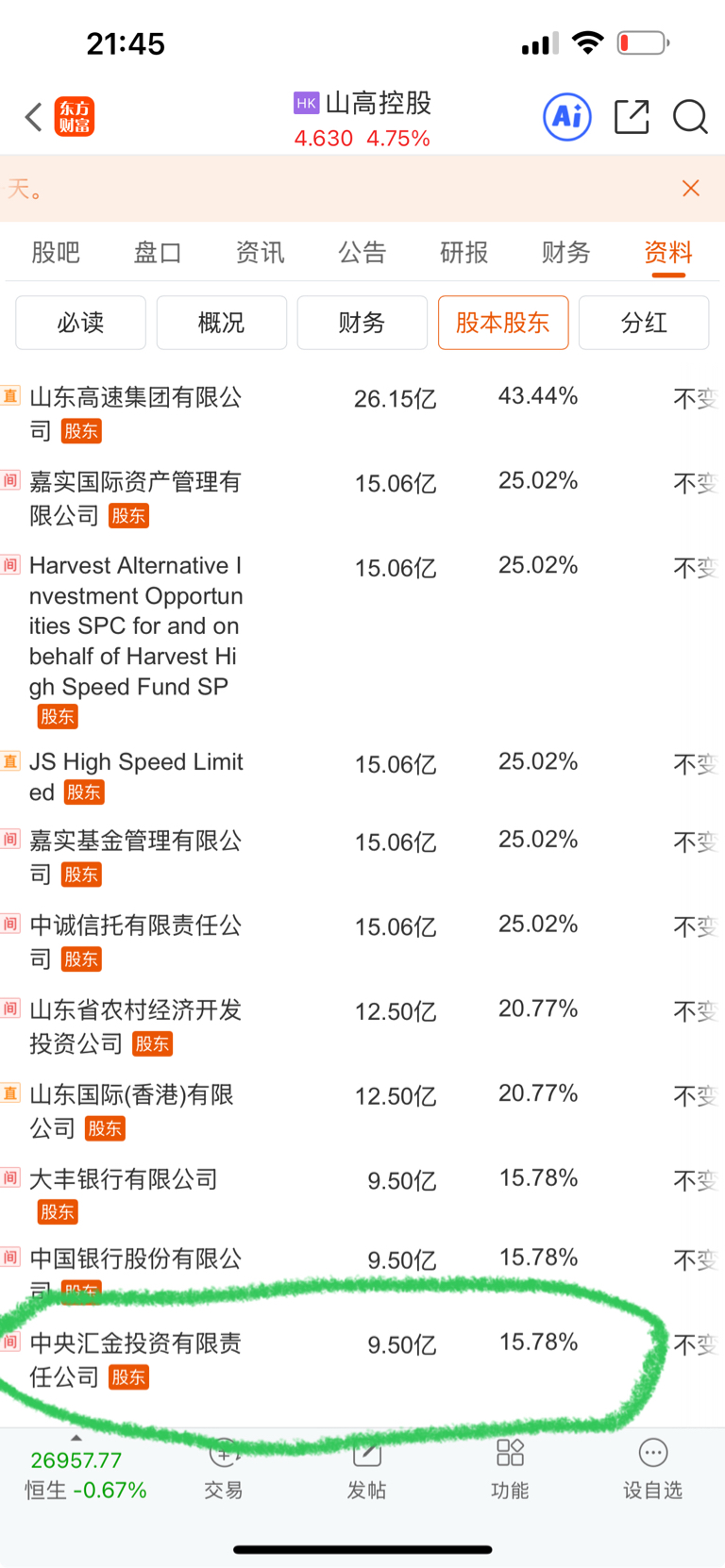The height and width of the screenshot is (1568, 725).
Task: Switch to the 财务 top tab
Action: point(565,253)
